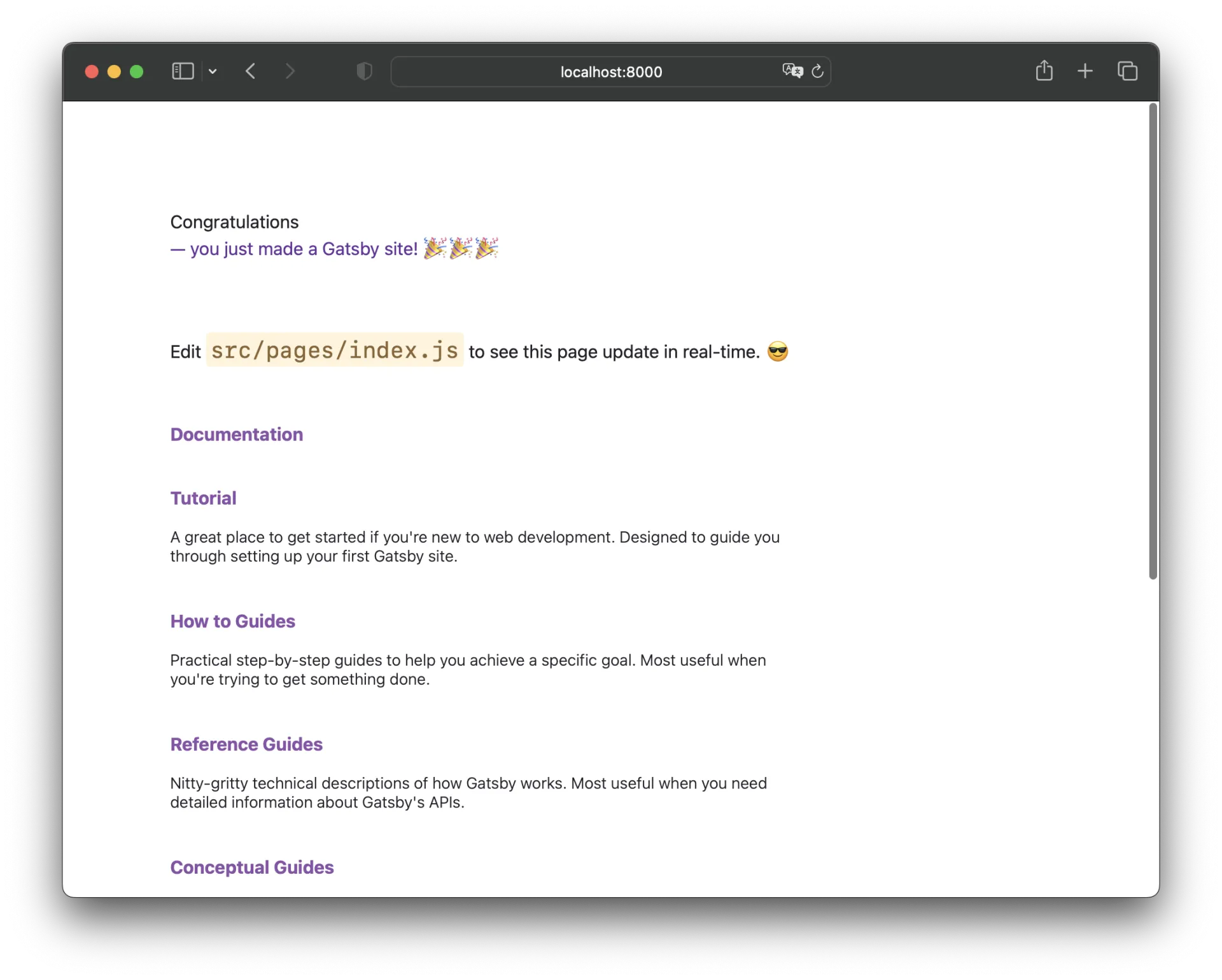
Task: Click the green fullscreen window button
Action: [136, 72]
